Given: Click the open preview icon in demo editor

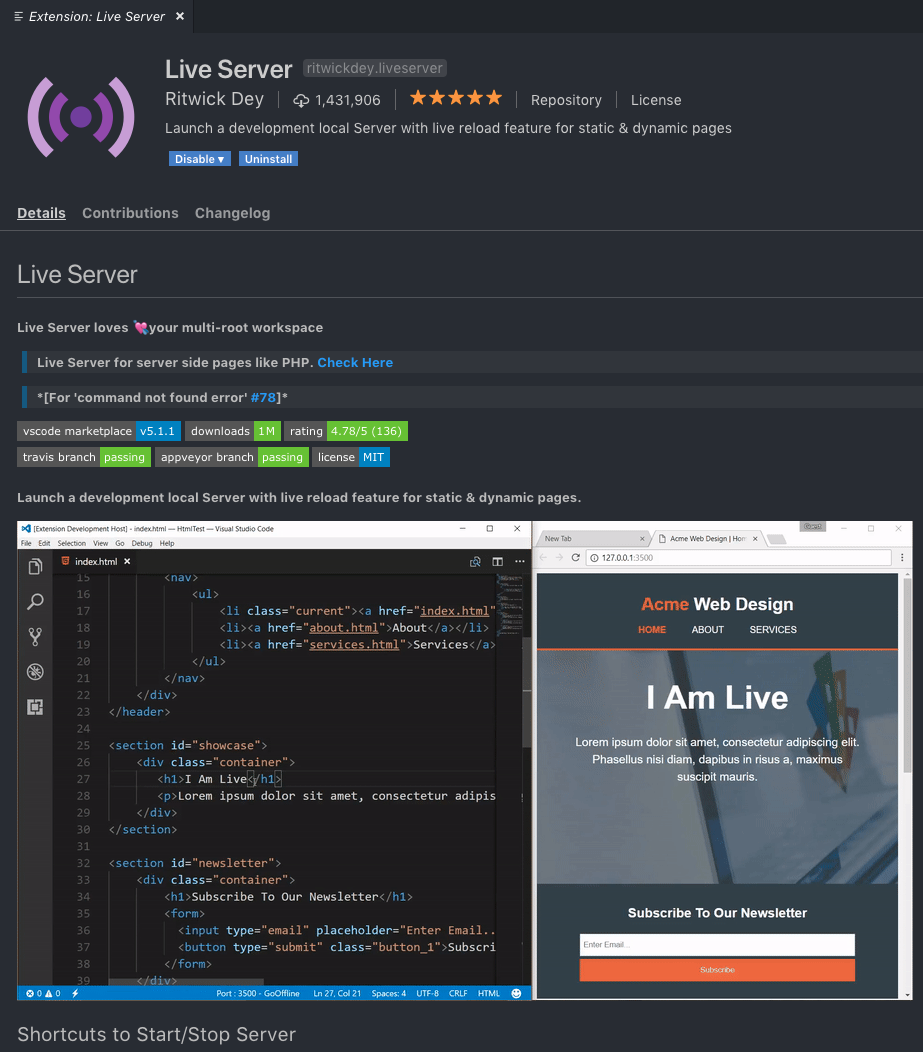Looking at the screenshot, I should click(x=475, y=562).
